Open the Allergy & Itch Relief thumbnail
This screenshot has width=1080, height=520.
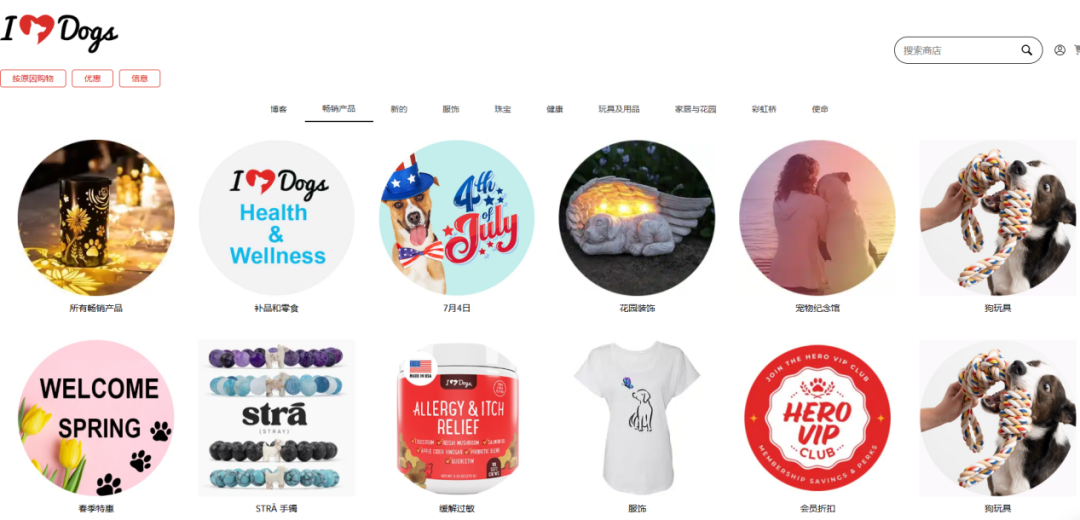tap(457, 418)
